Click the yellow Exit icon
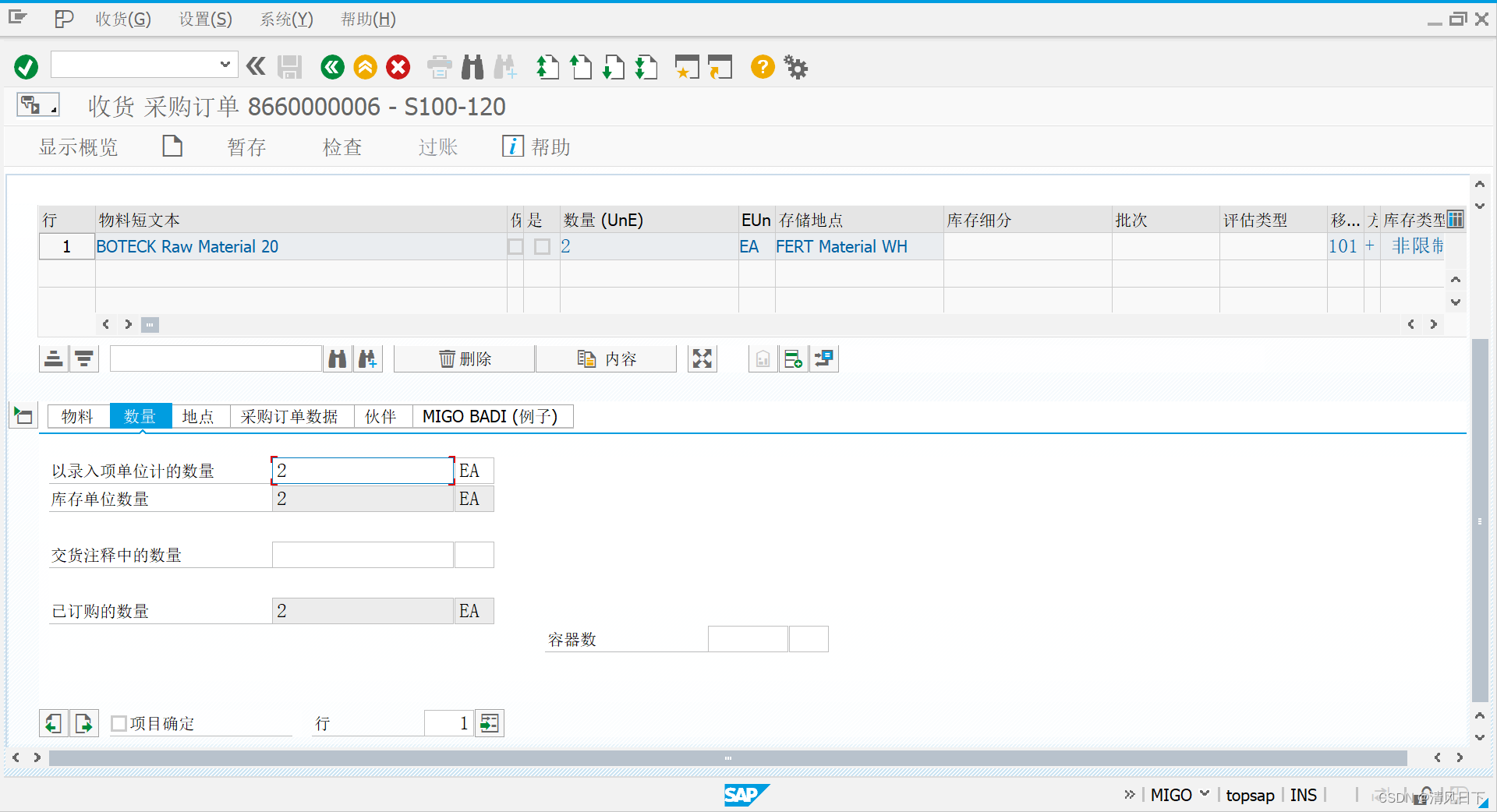 365,67
